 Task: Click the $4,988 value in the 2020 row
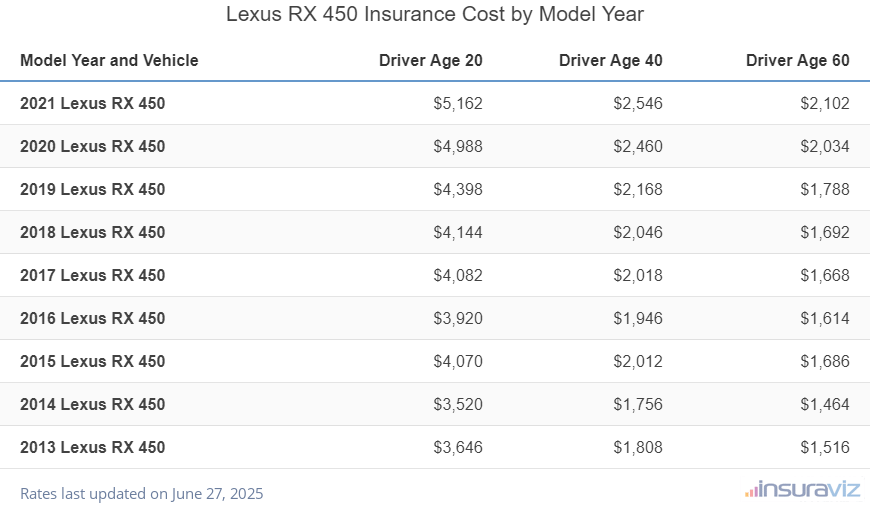(x=458, y=146)
